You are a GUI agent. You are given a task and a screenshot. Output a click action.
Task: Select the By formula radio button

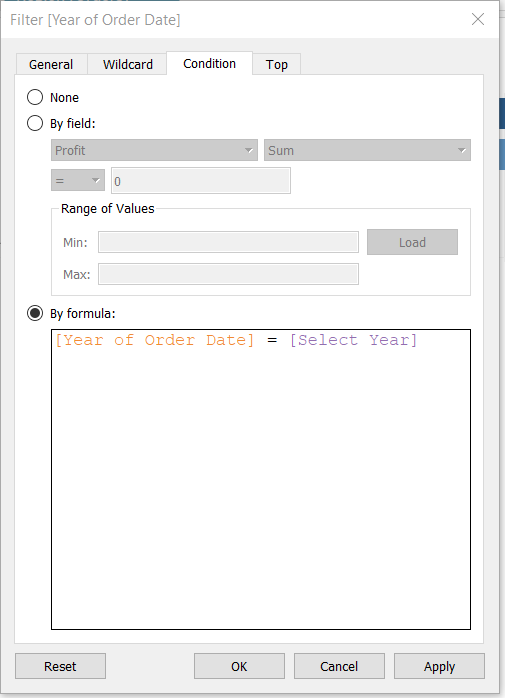35,313
